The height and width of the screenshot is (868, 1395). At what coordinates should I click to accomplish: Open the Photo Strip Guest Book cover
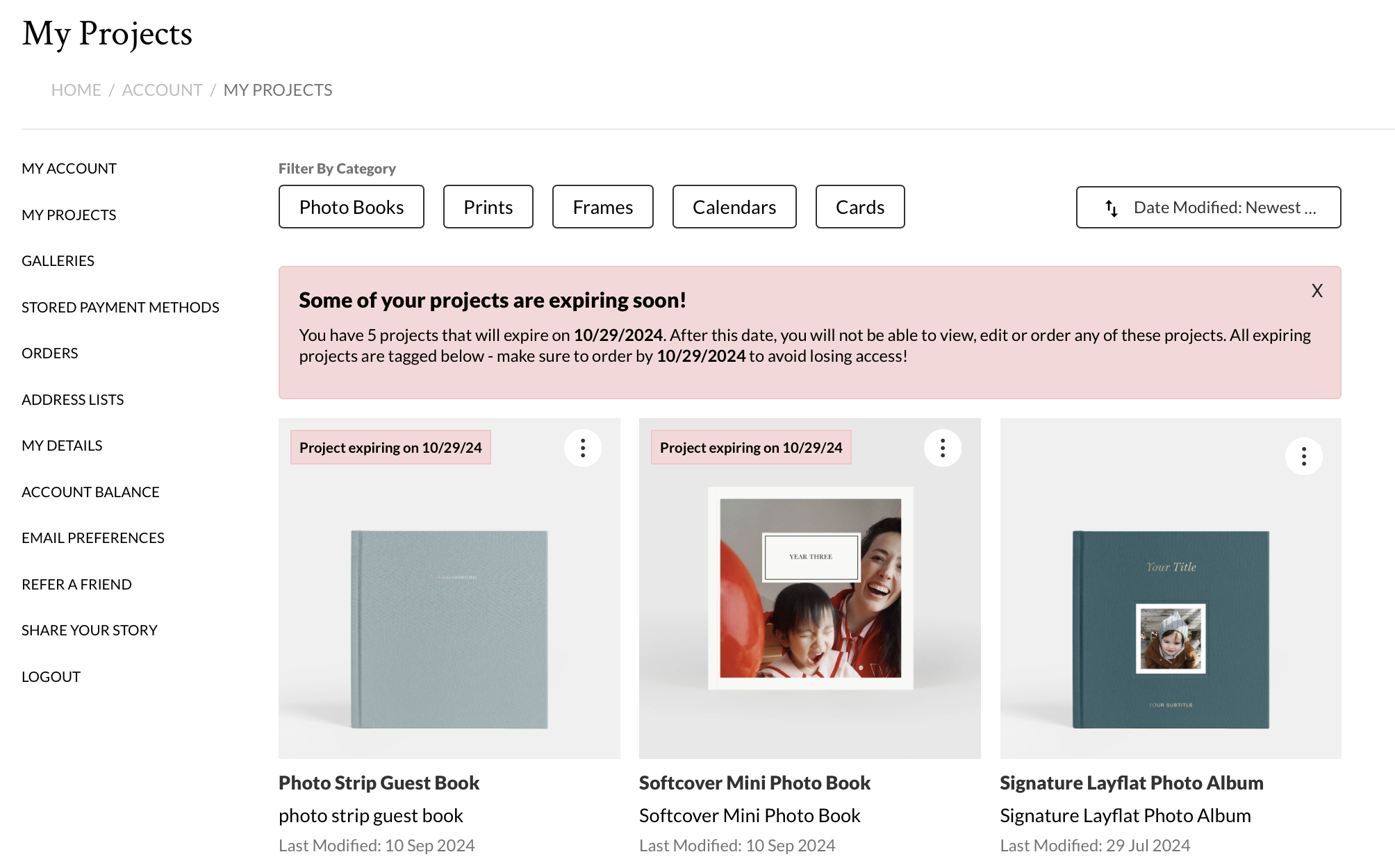(449, 629)
